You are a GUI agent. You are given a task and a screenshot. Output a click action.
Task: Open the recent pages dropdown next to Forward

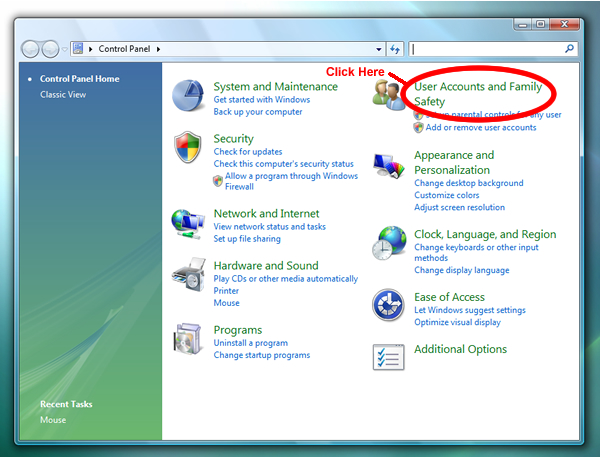tap(64, 49)
